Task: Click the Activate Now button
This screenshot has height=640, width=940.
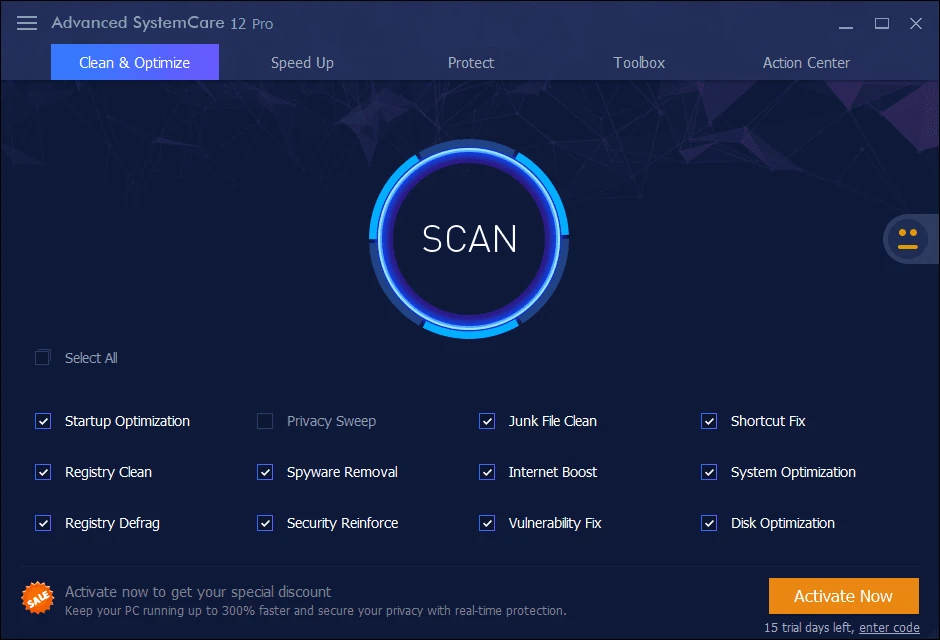Action: tap(843, 596)
